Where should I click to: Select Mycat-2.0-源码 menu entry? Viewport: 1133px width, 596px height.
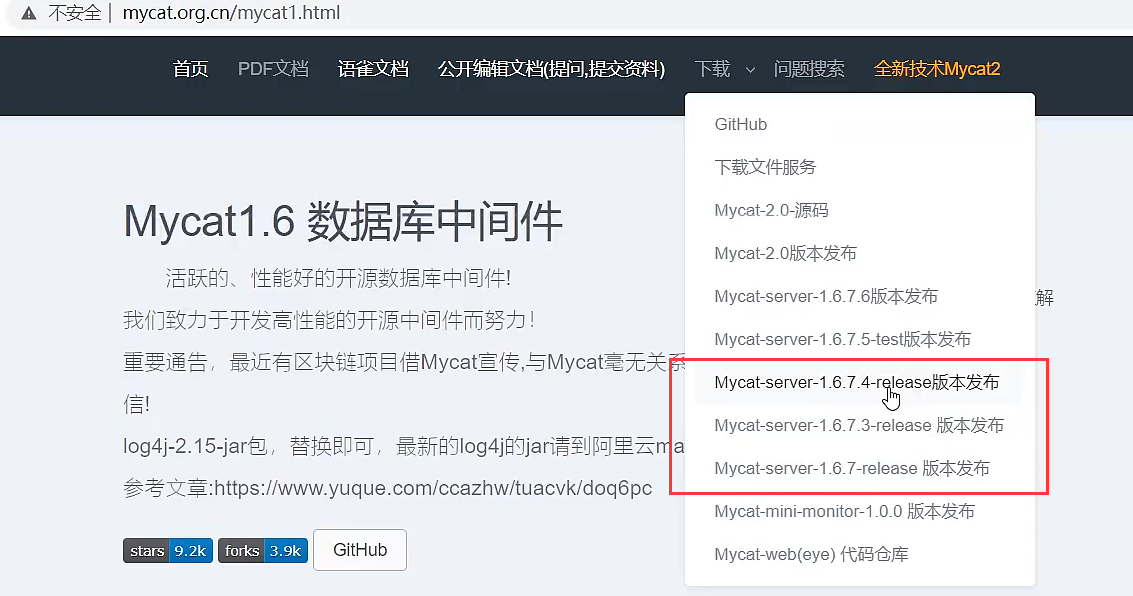click(860, 210)
